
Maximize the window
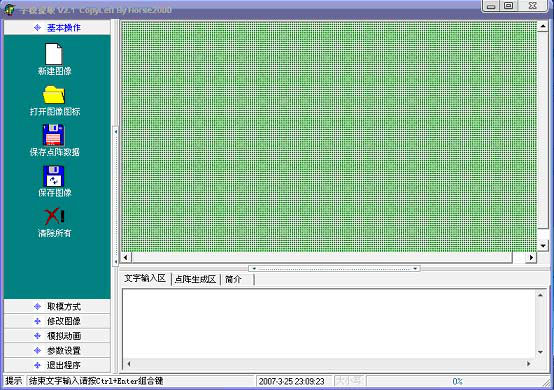[508, 6]
